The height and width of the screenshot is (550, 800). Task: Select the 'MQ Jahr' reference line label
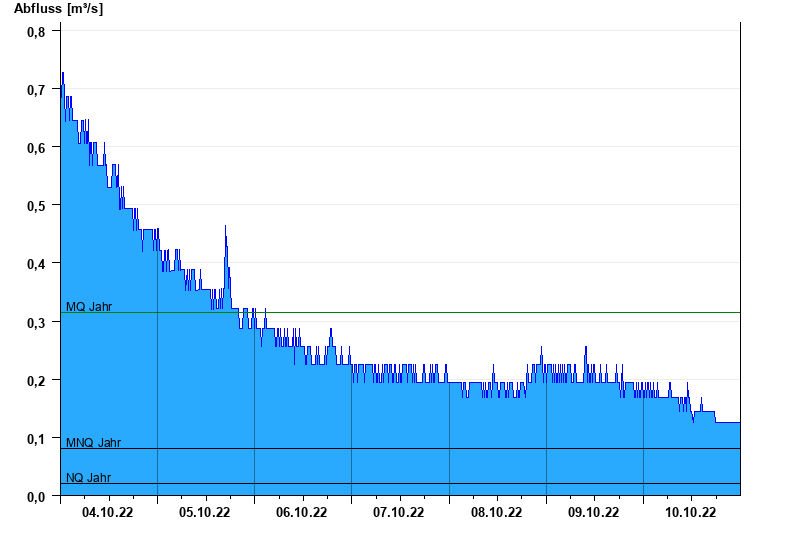[x=89, y=307]
